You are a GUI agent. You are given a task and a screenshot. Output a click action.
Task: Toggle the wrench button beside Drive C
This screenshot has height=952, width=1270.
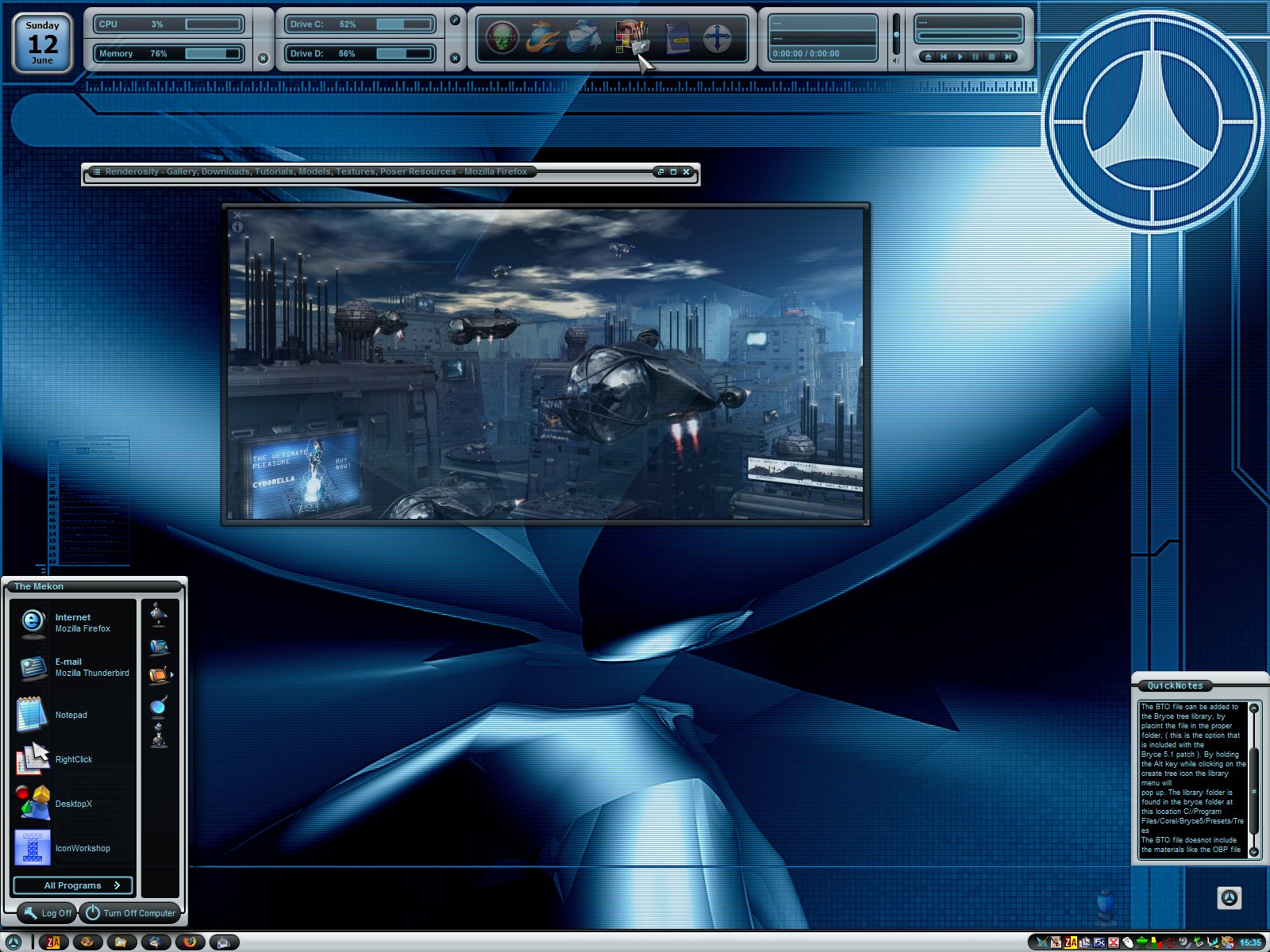pyautogui.click(x=455, y=21)
